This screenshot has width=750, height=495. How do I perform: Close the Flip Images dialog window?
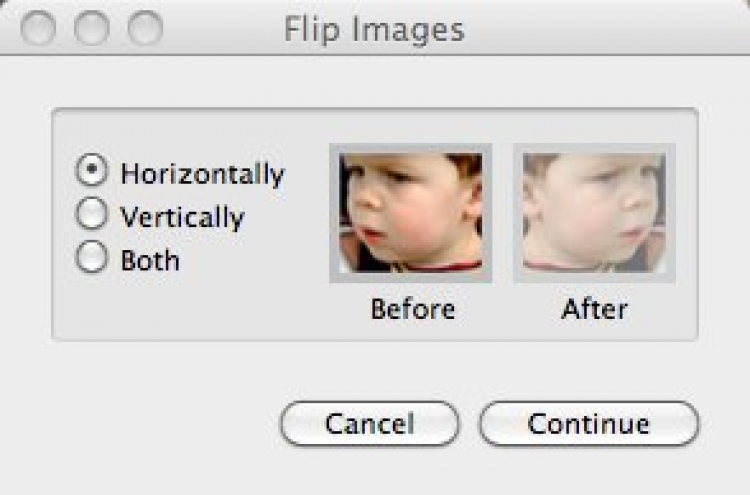38,28
